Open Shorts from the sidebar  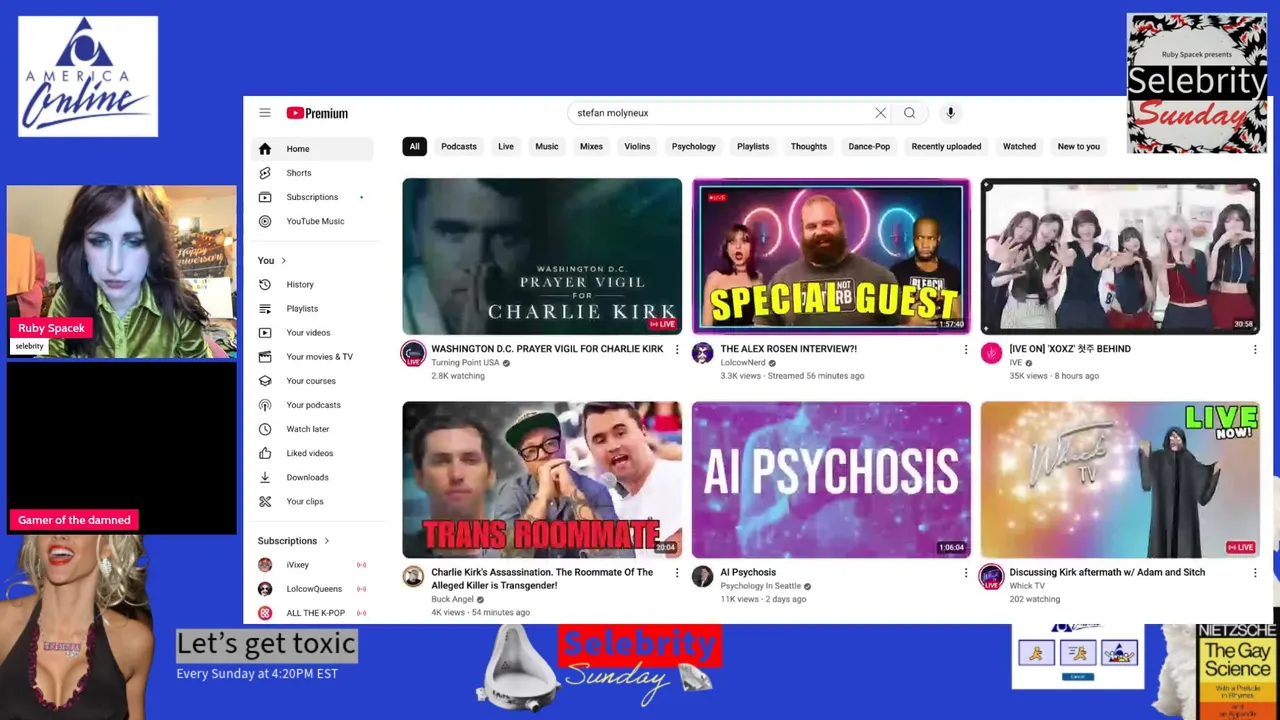click(312, 173)
